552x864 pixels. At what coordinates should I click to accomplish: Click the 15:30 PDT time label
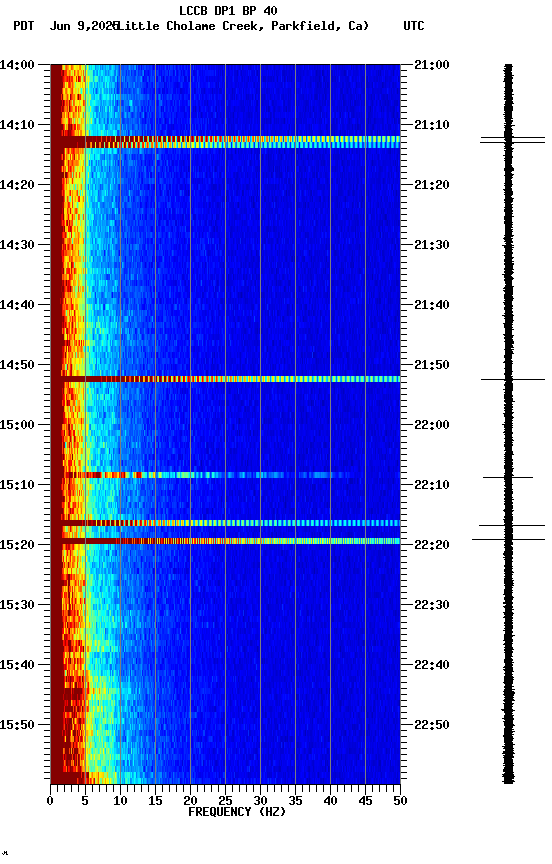point(17,606)
